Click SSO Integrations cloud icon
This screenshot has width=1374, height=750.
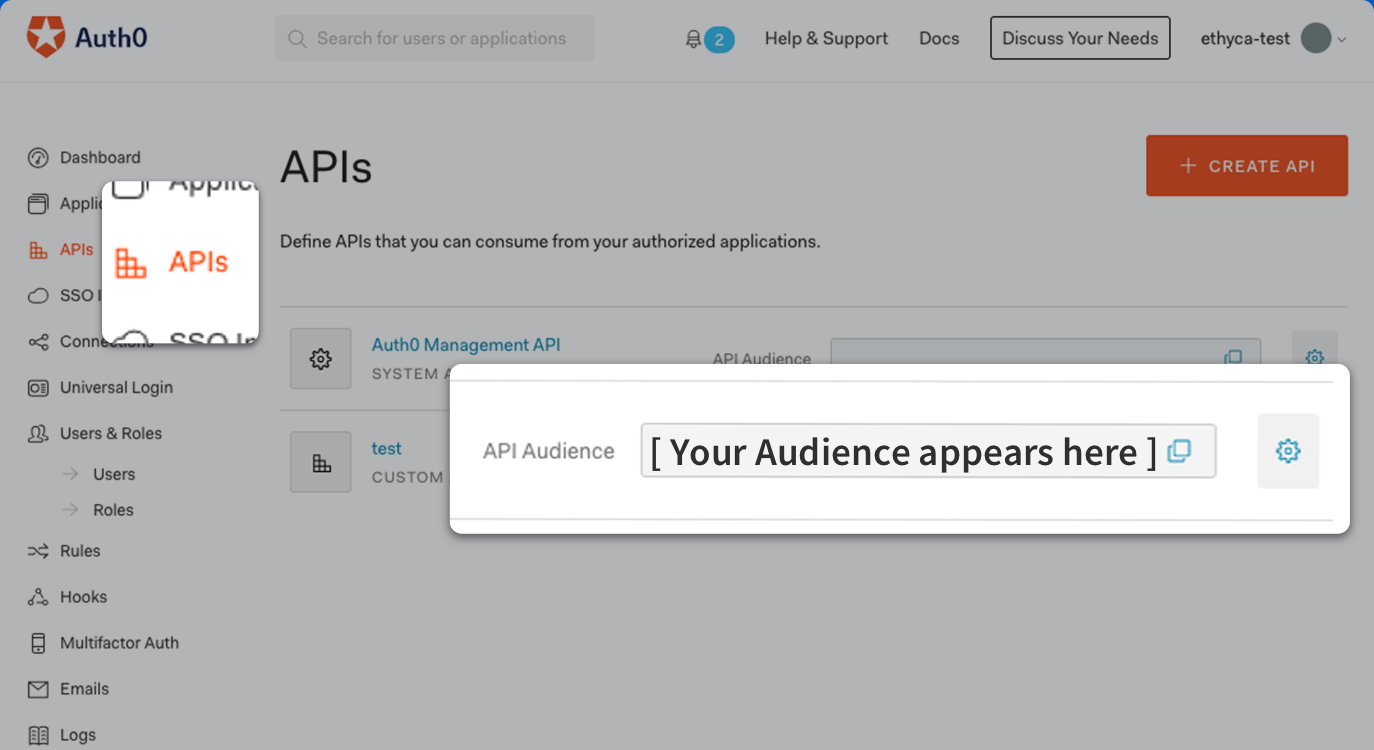coord(38,296)
